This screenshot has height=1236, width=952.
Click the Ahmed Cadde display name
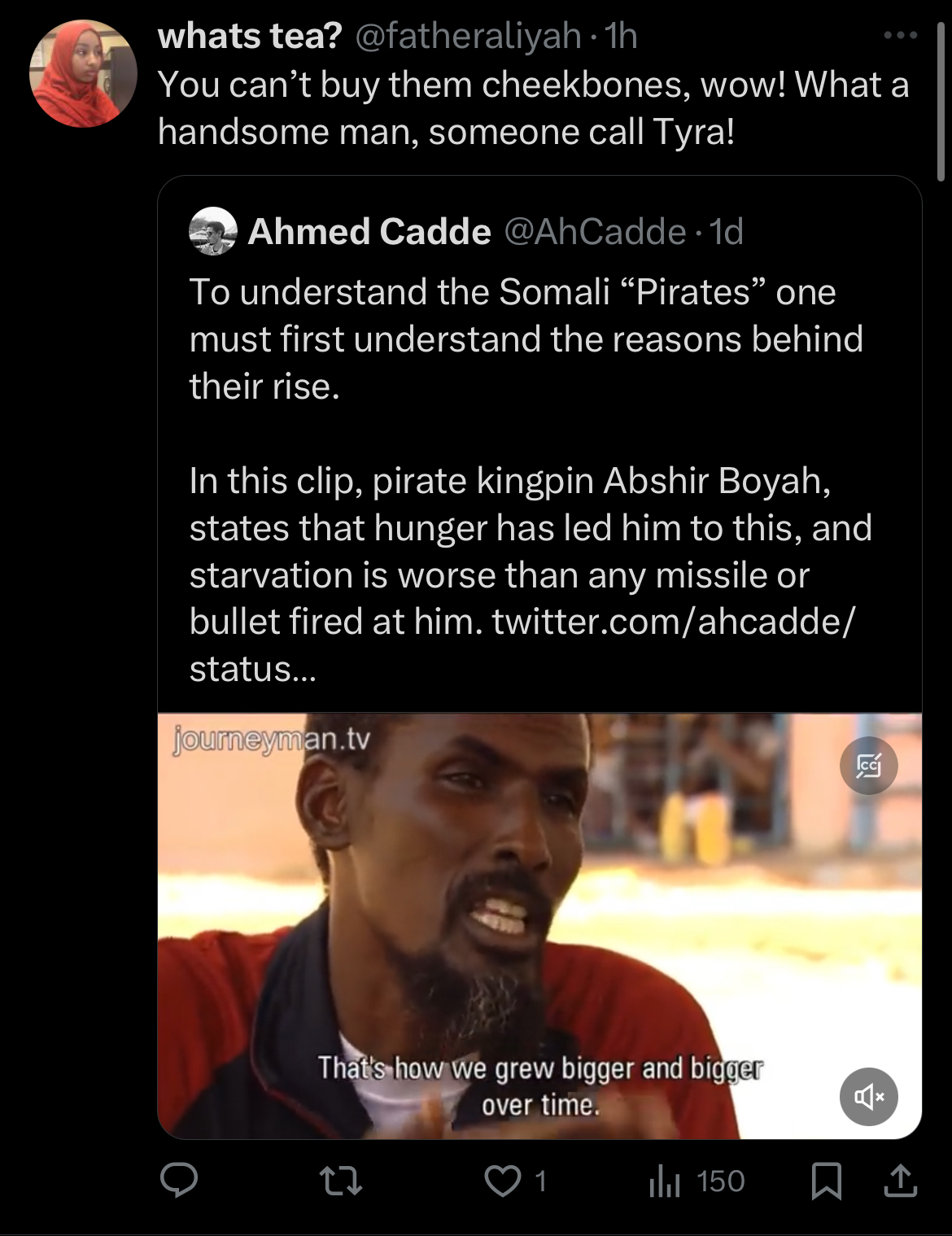click(369, 232)
